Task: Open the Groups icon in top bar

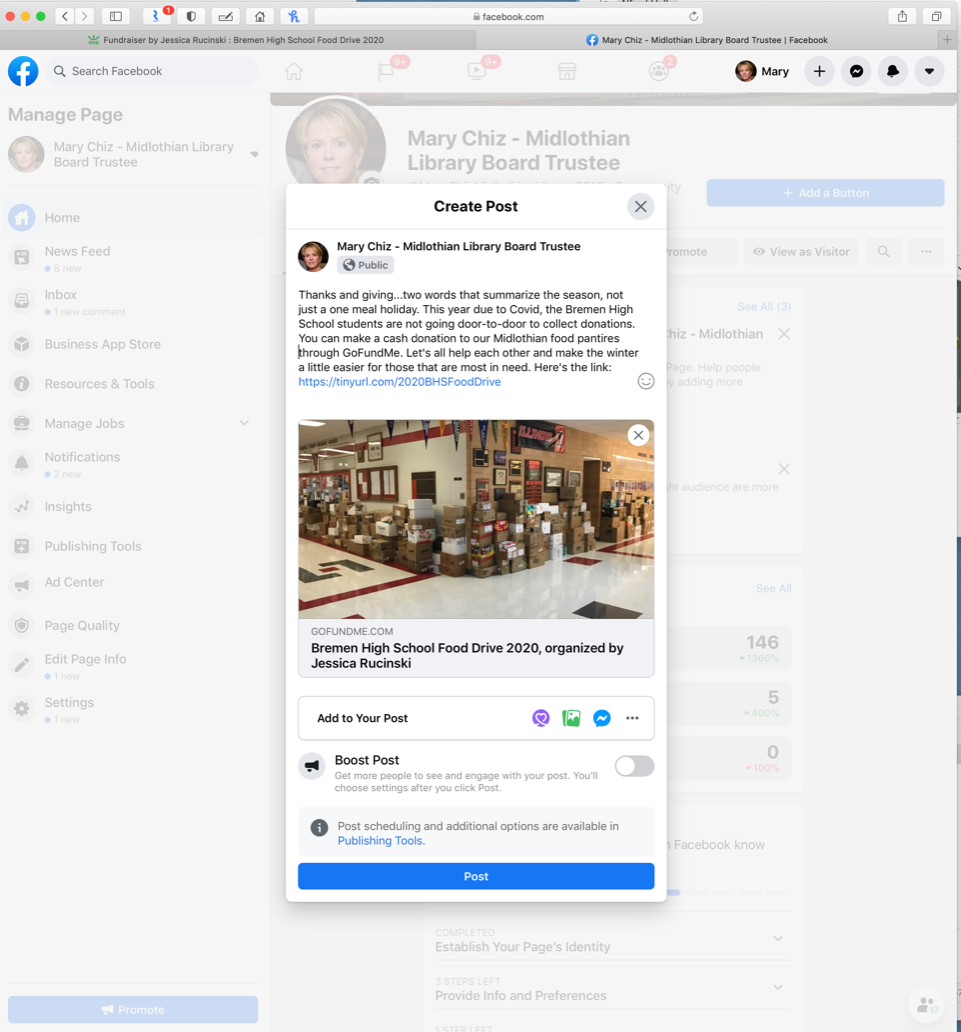Action: pyautogui.click(x=658, y=71)
